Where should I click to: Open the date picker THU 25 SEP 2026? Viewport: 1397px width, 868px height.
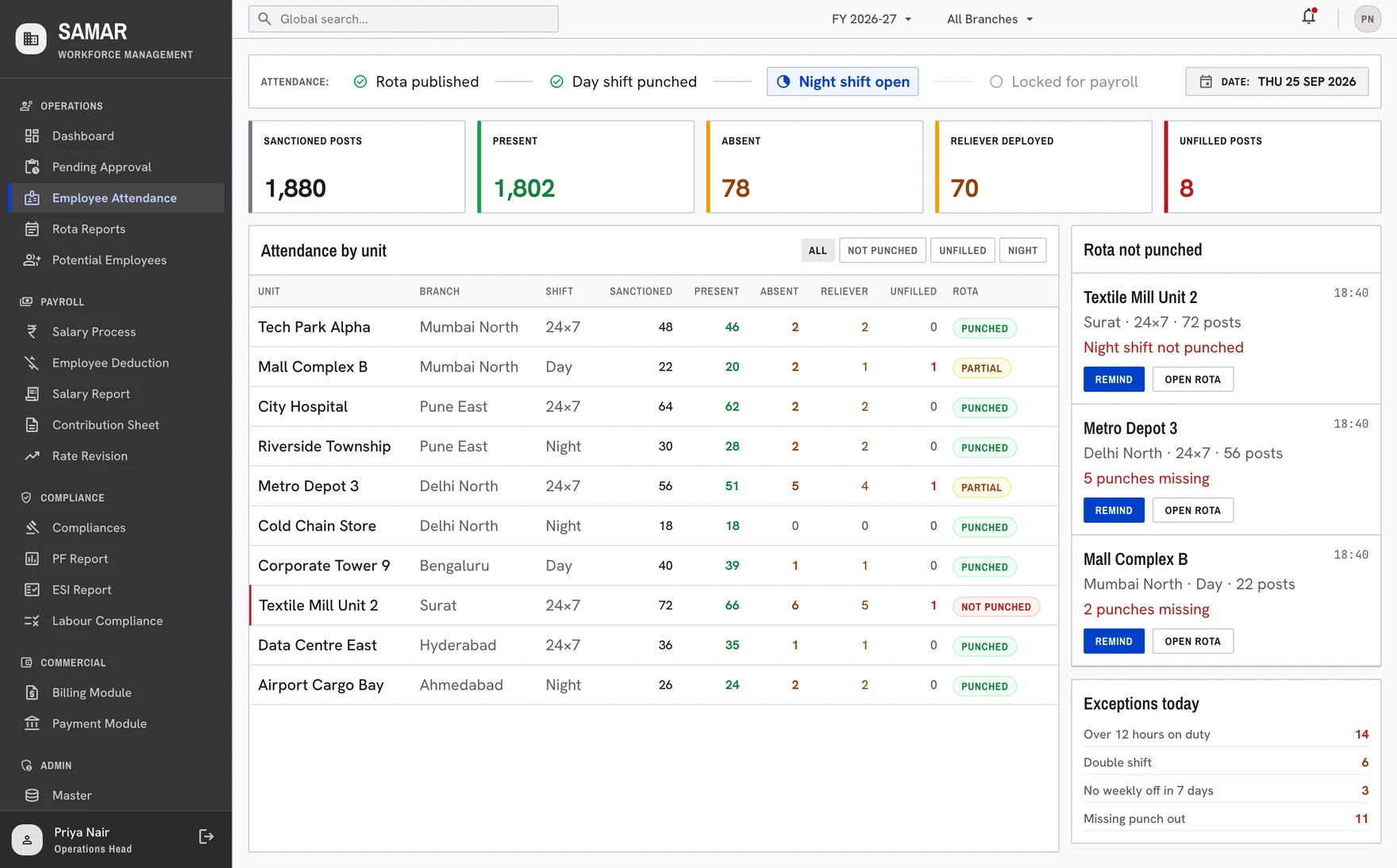1276,82
